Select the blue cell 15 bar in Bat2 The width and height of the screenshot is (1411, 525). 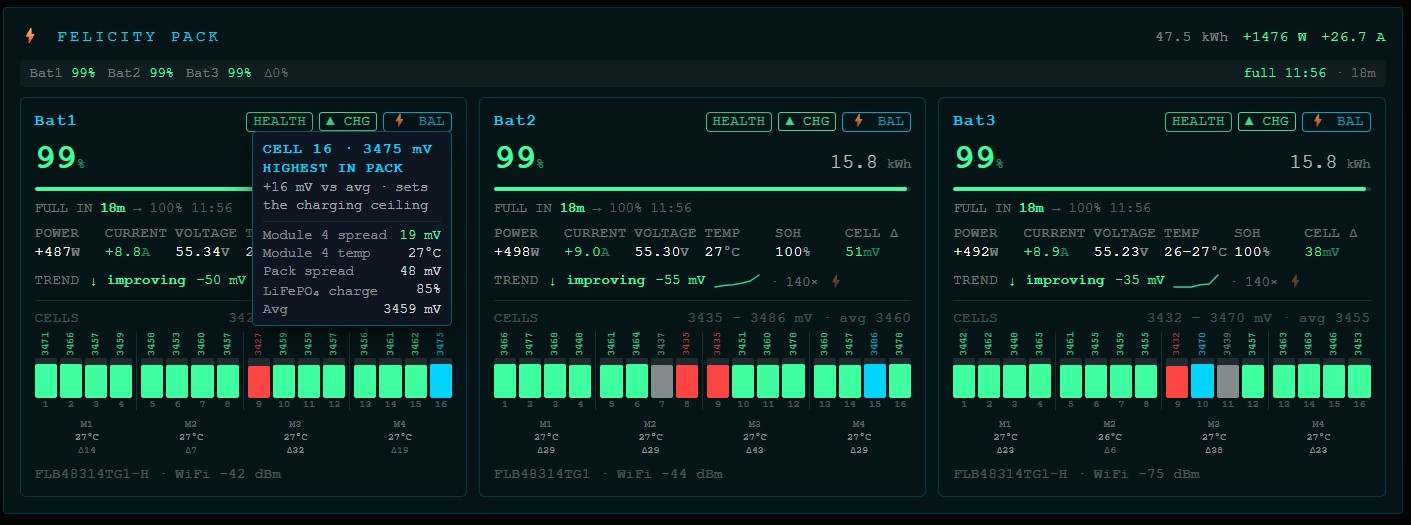click(875, 381)
